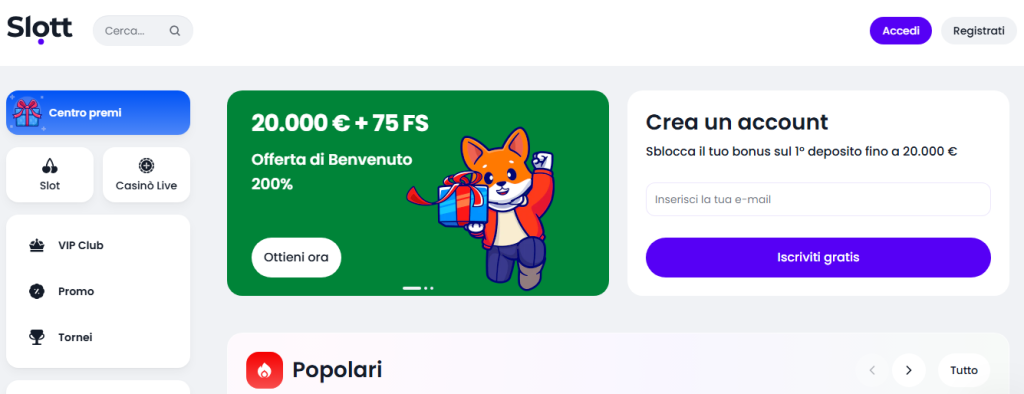Click the search magnifier icon
Image resolution: width=1024 pixels, height=394 pixels.
tap(174, 31)
